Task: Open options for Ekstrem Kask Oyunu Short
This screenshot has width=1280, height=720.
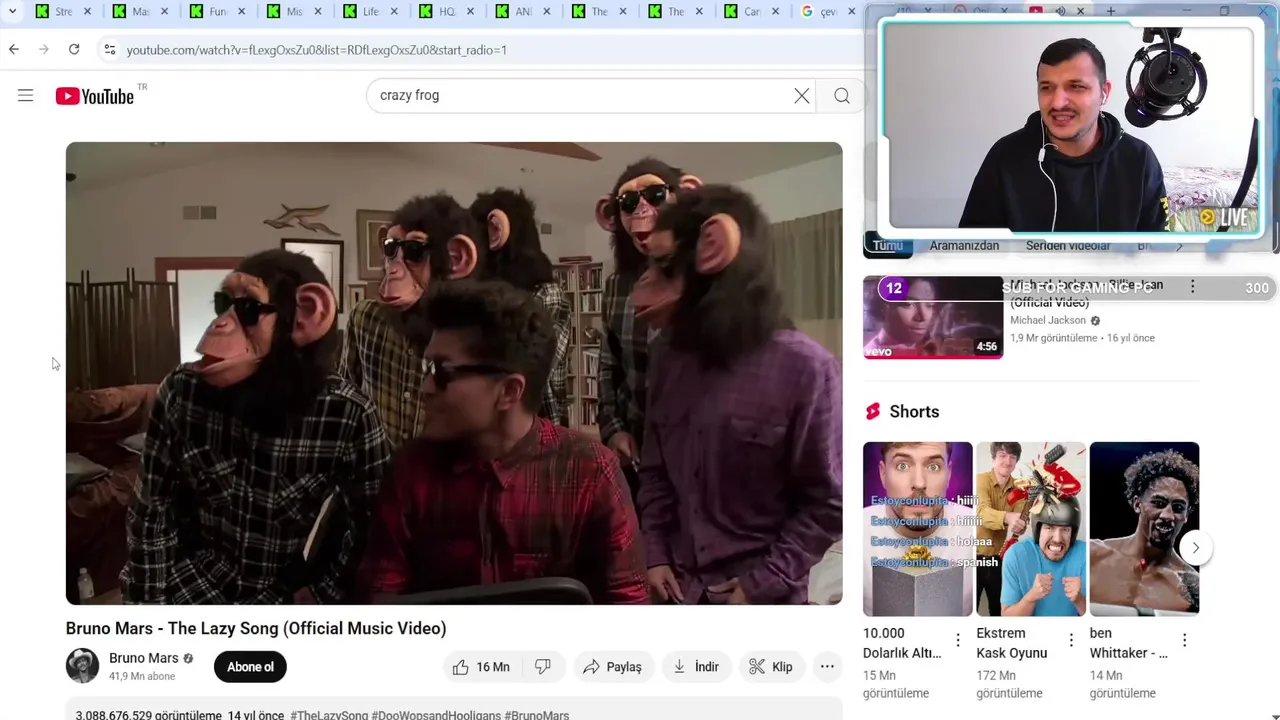Action: (x=1071, y=640)
